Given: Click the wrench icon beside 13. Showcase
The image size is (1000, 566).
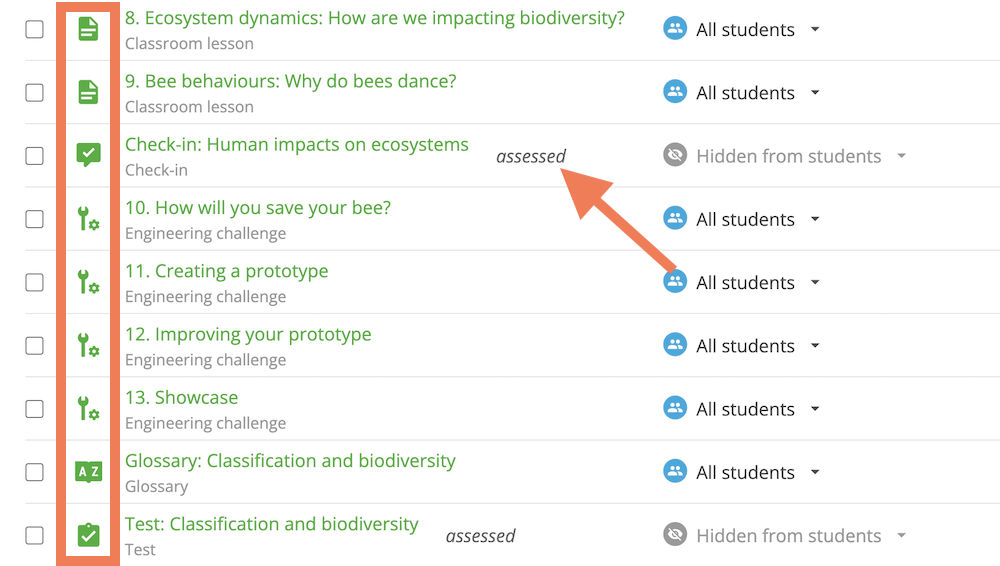Looking at the screenshot, I should [88, 408].
